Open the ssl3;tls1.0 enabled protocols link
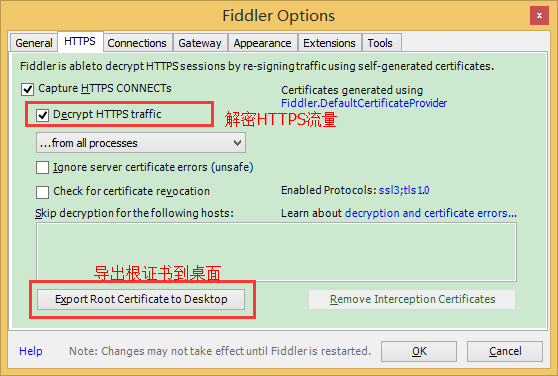The height and width of the screenshot is (376, 558). coord(404,190)
